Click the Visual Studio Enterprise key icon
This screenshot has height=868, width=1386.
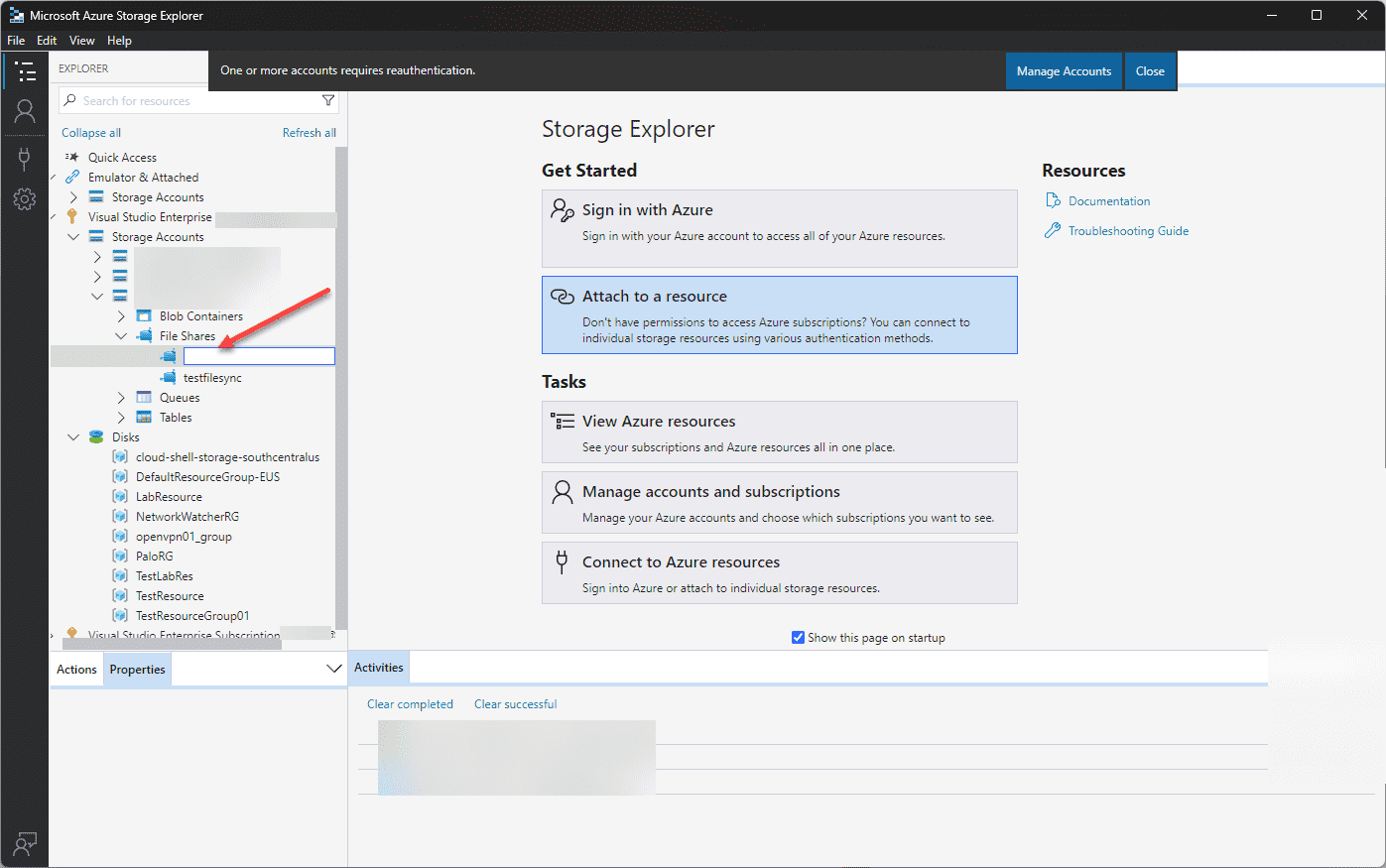click(x=71, y=216)
